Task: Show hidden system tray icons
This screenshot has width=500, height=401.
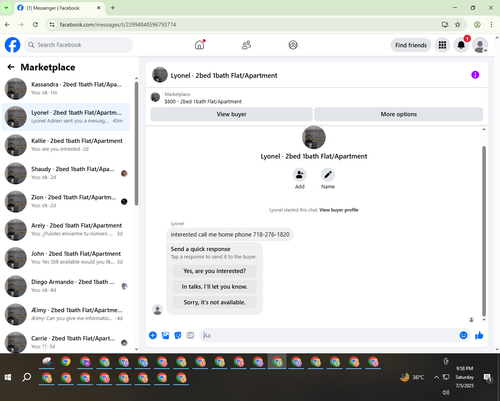Action: coord(436,377)
